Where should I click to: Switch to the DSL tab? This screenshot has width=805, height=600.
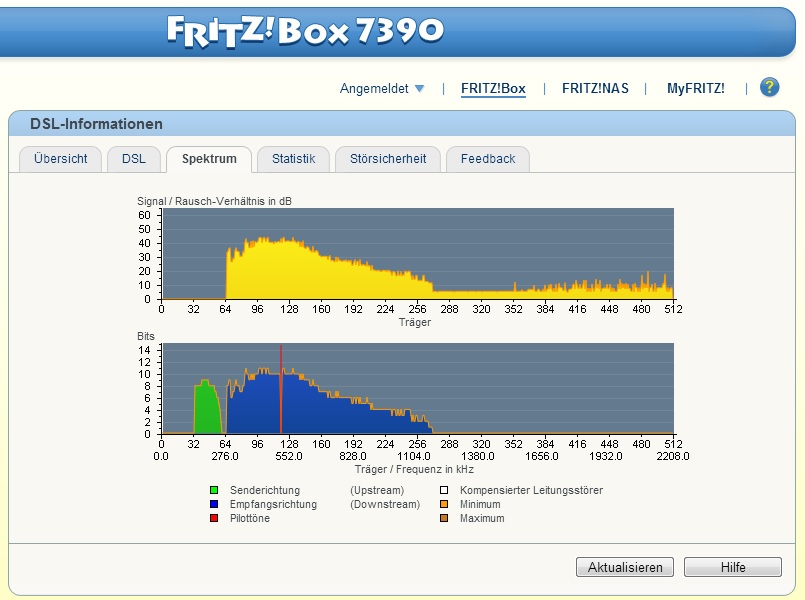coord(134,159)
